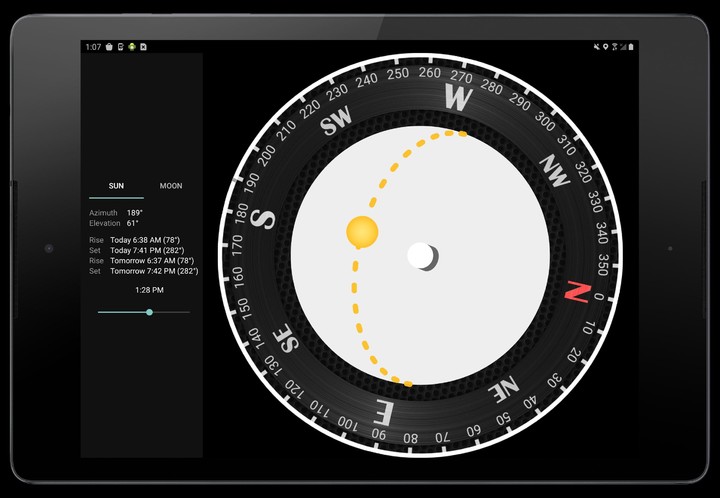Click the NE label on the compass
720x498 pixels.
(503, 389)
